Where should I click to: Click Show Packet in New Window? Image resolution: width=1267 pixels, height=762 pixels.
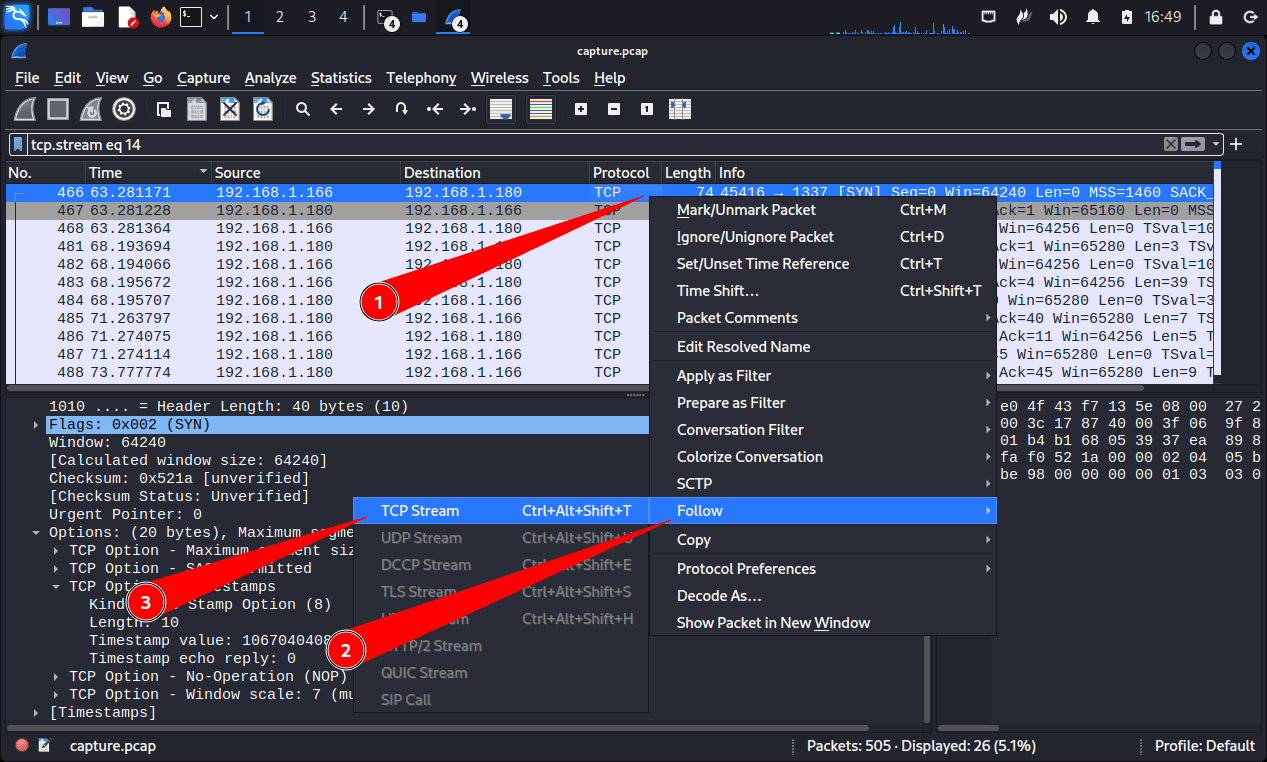pos(773,623)
